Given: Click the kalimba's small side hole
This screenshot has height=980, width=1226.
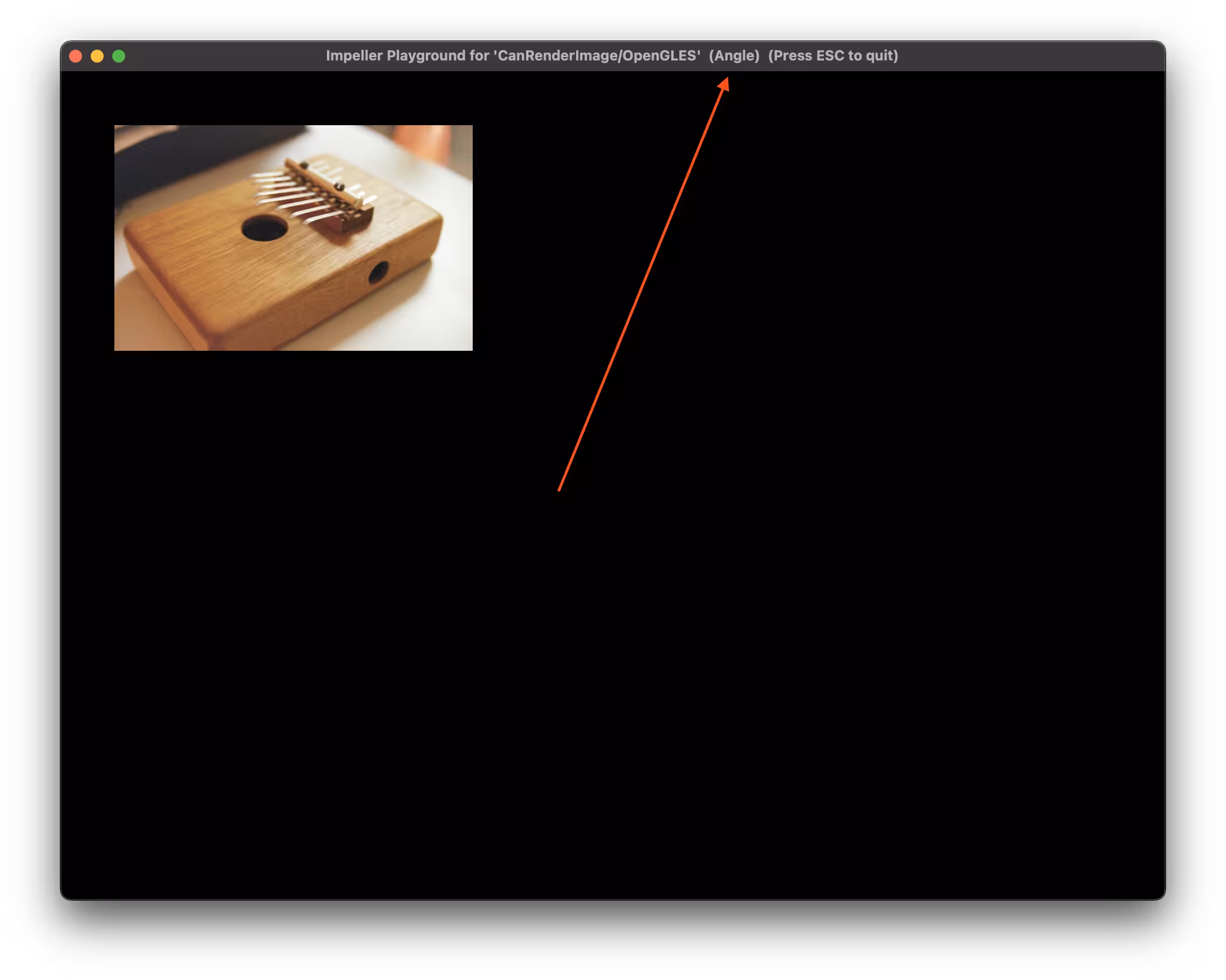Looking at the screenshot, I should 378,273.
